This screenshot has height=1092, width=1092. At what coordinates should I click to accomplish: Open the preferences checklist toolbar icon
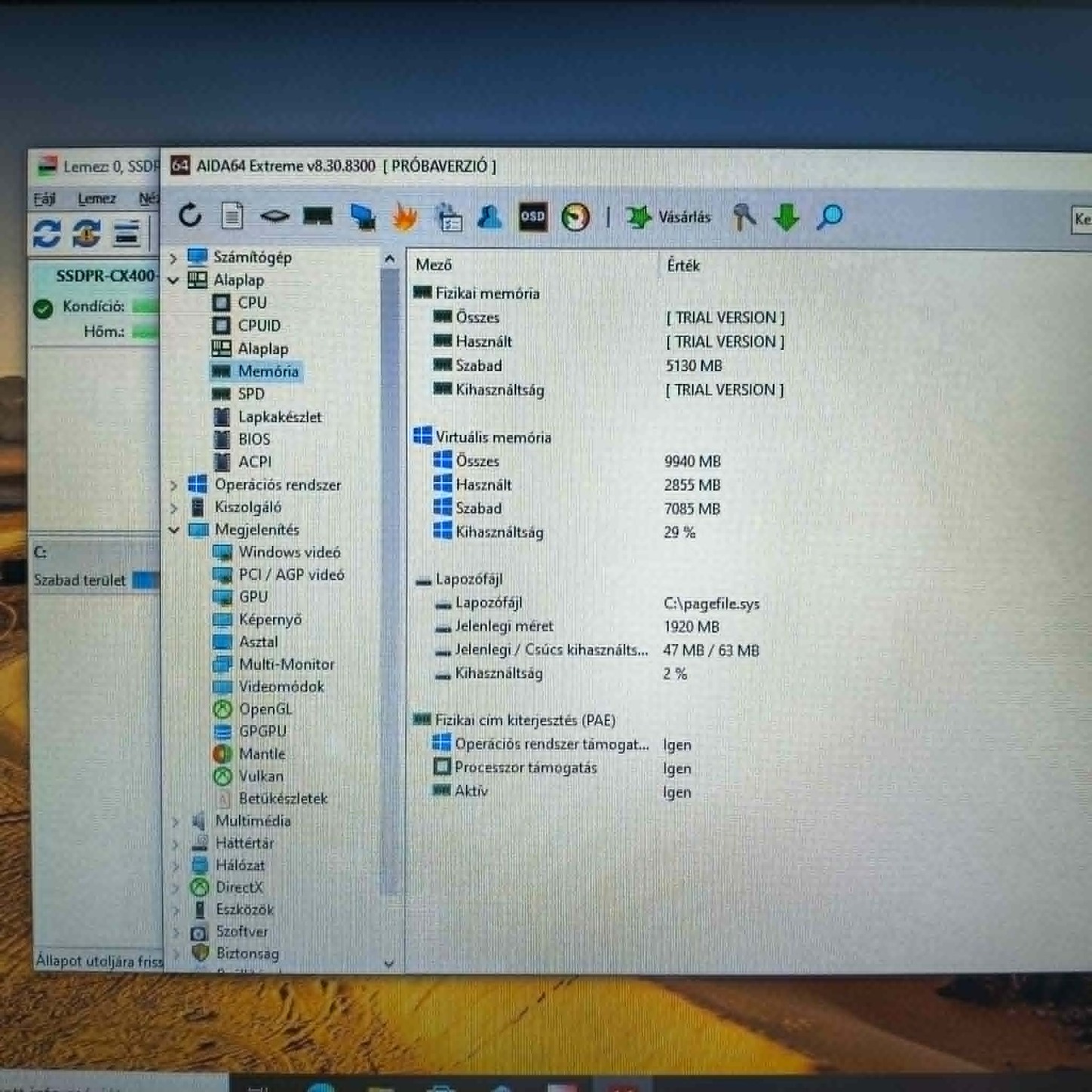(x=449, y=217)
